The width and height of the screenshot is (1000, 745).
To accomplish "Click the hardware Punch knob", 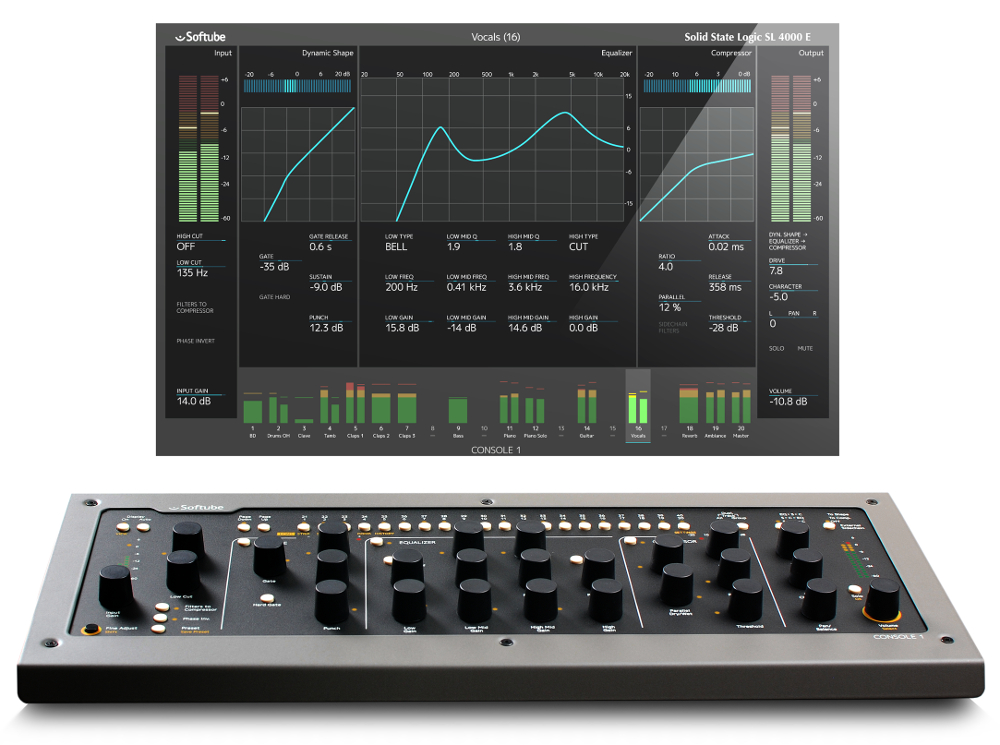I will click(x=332, y=601).
